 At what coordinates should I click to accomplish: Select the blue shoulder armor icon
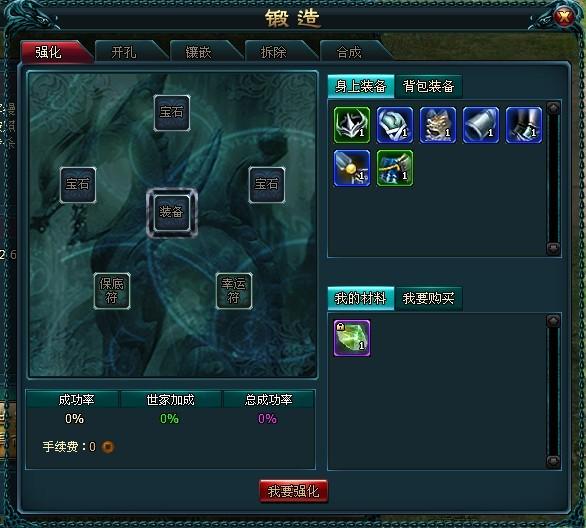pyautogui.click(x=395, y=125)
